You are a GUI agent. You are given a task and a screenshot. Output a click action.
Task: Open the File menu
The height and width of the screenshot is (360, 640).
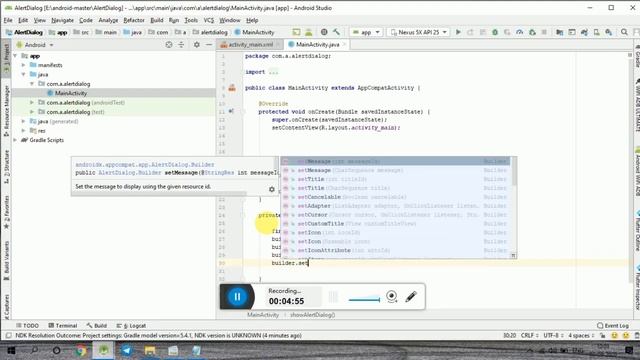pyautogui.click(x=8, y=20)
